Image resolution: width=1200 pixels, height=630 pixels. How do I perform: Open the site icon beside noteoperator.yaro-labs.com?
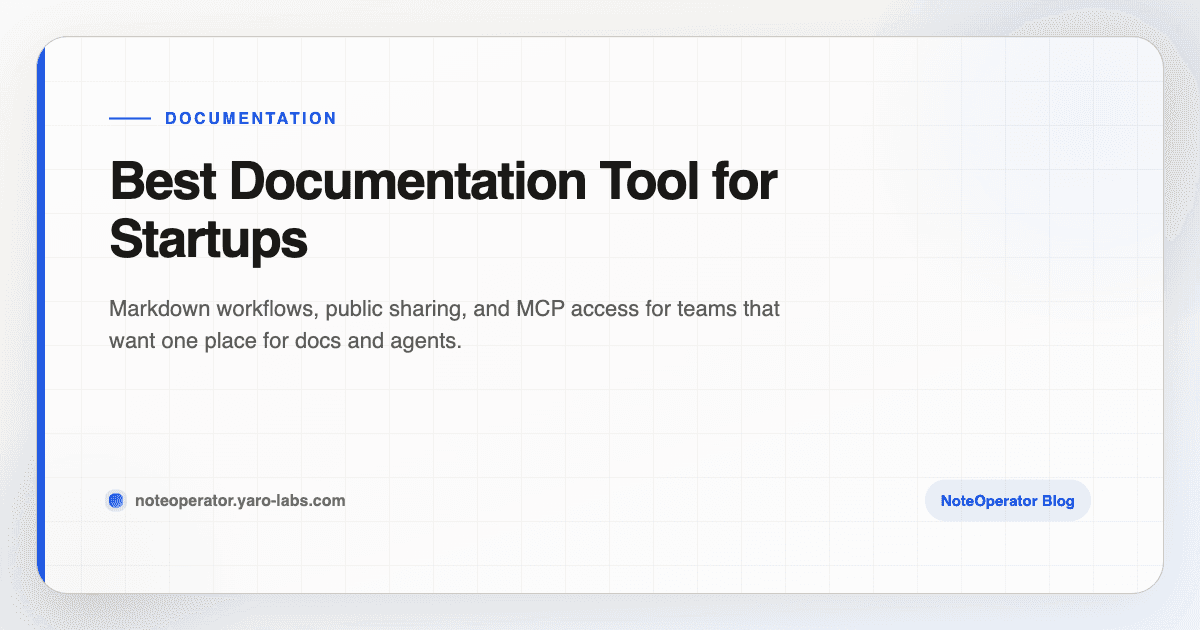[x=116, y=500]
